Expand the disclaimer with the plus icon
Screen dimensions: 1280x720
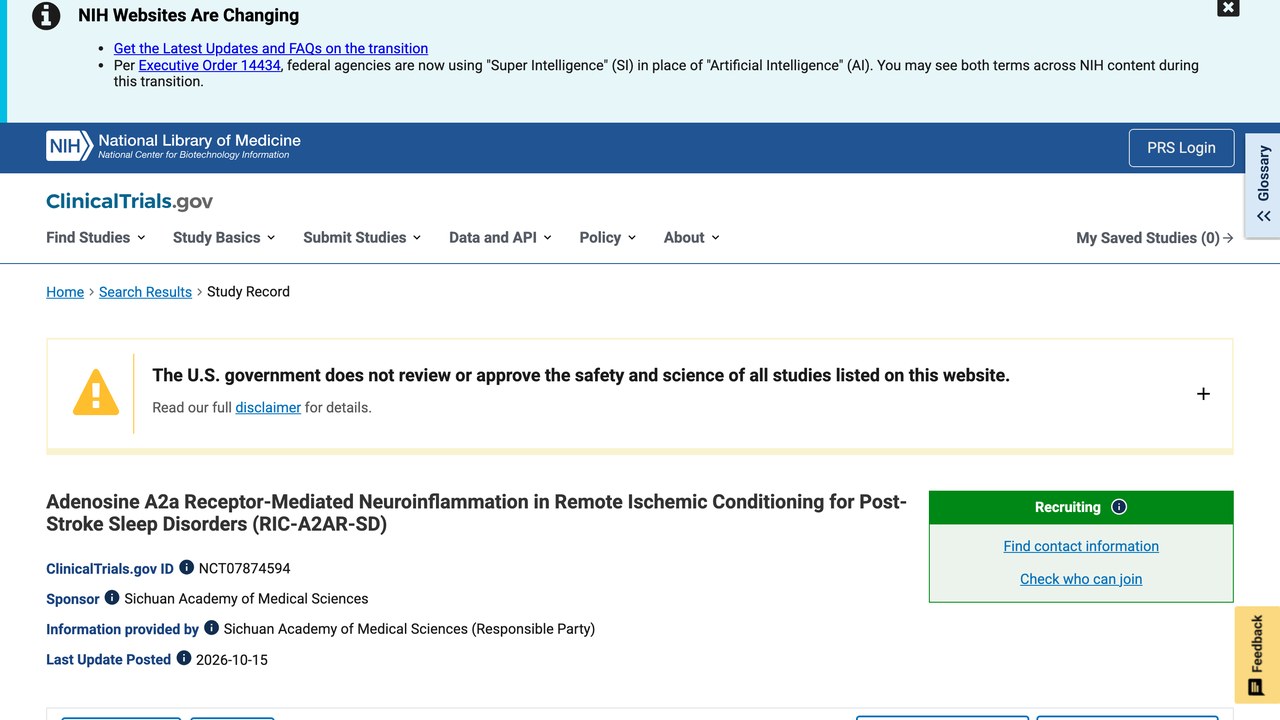click(1203, 394)
